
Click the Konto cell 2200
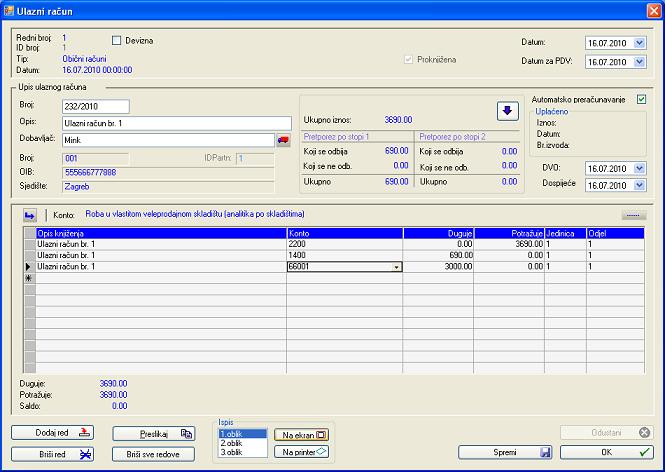345,244
